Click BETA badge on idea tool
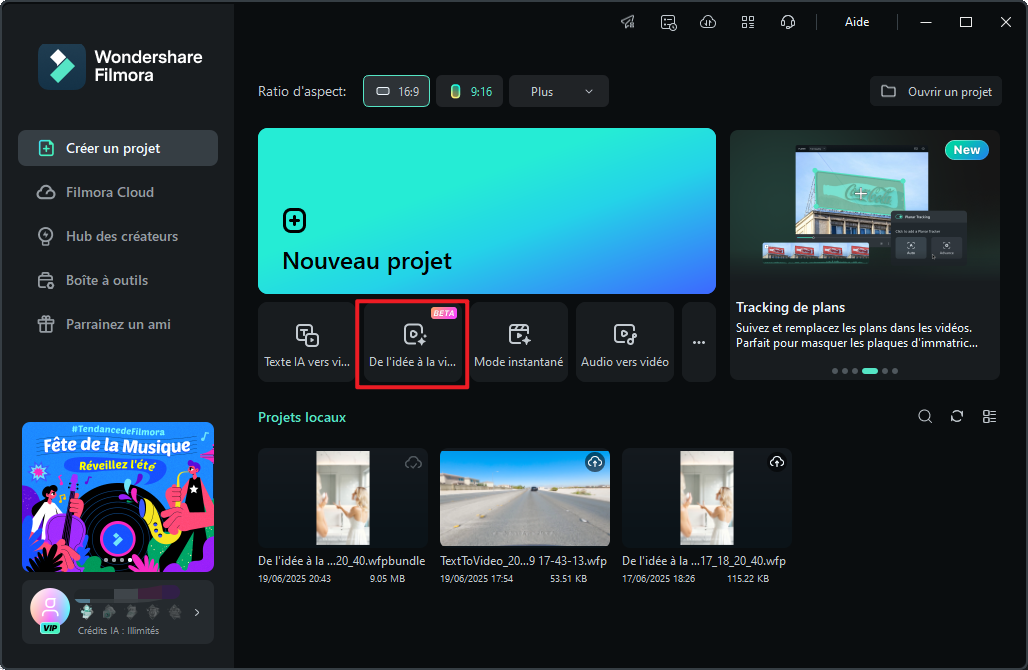Screen dimensions: 1028x670 point(444,313)
